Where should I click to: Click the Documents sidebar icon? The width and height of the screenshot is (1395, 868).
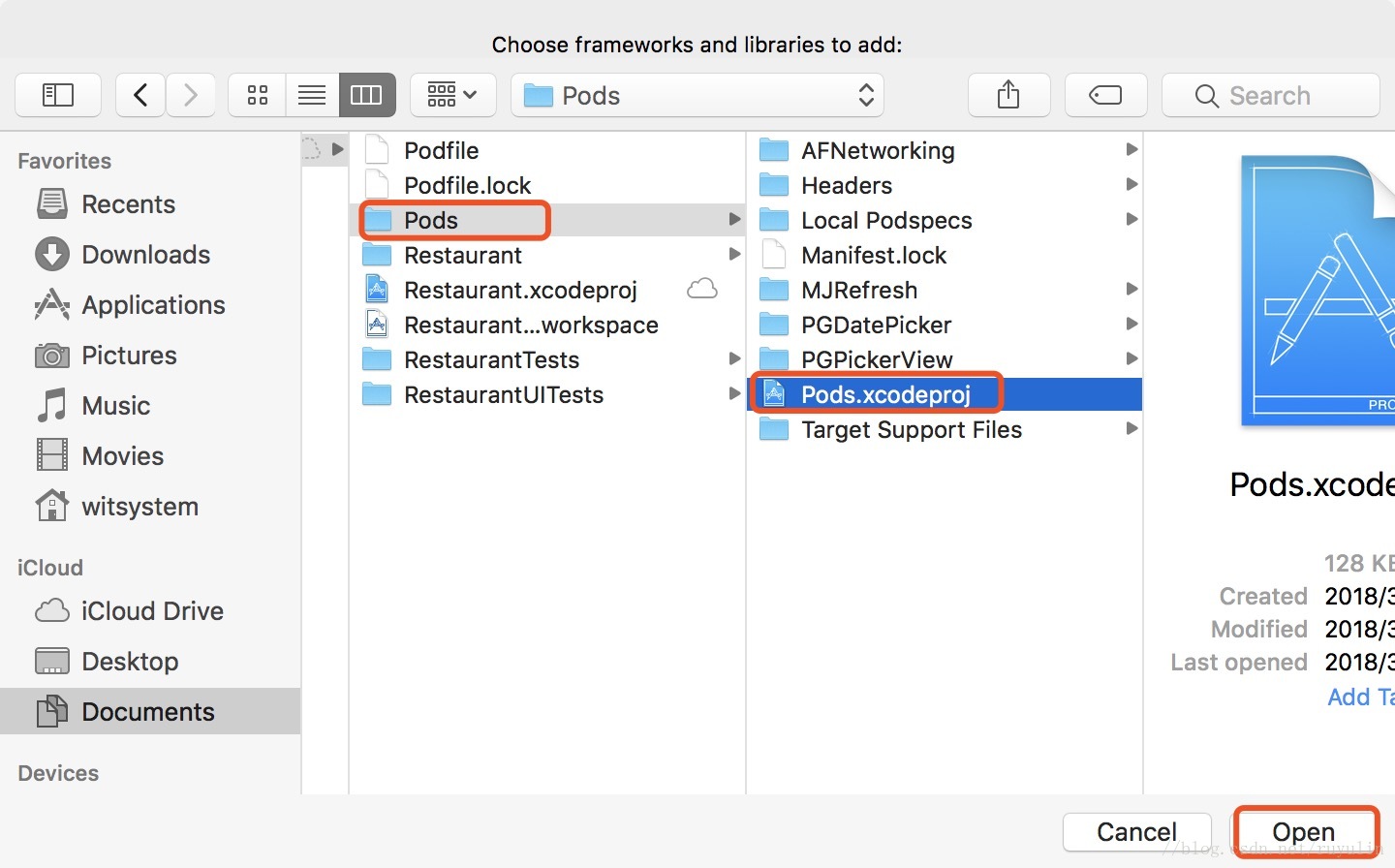(x=52, y=711)
